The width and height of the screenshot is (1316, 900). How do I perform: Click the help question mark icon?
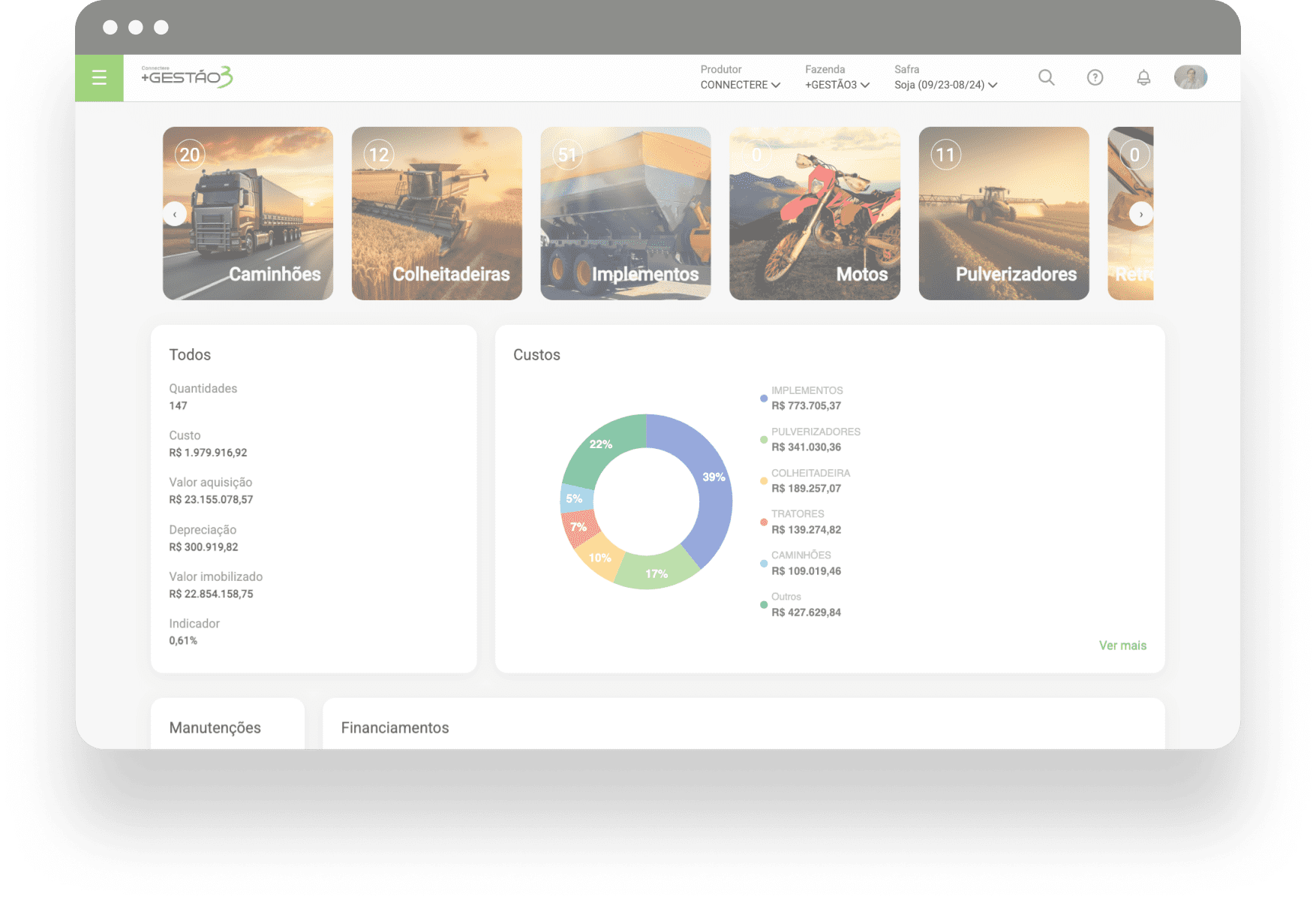pos(1095,77)
